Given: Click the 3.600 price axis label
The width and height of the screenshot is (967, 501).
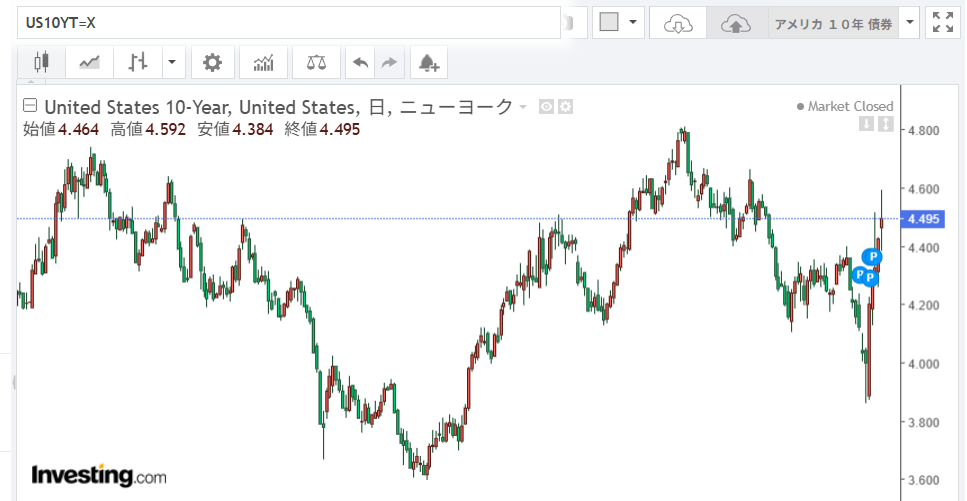Looking at the screenshot, I should coord(923,481).
